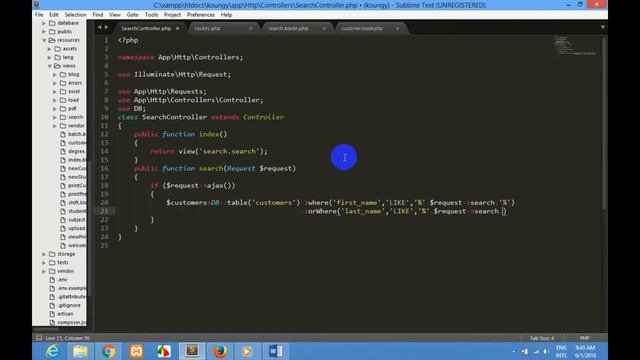The height and width of the screenshot is (360, 640).
Task: Open the Preferences menu
Action: [201, 15]
